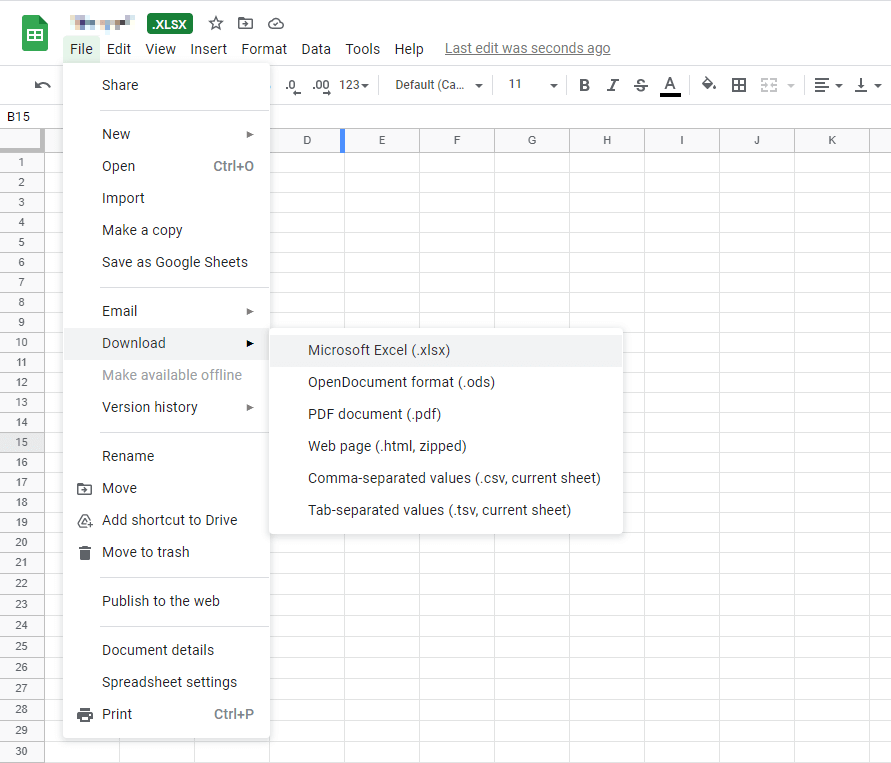Check the cloud document status icon

[x=276, y=23]
